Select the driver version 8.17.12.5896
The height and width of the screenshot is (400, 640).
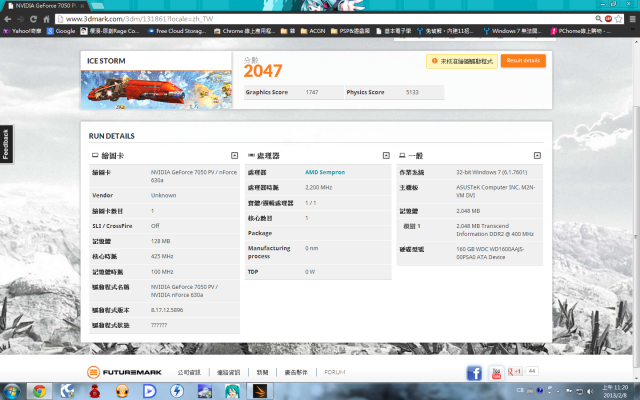167,310
